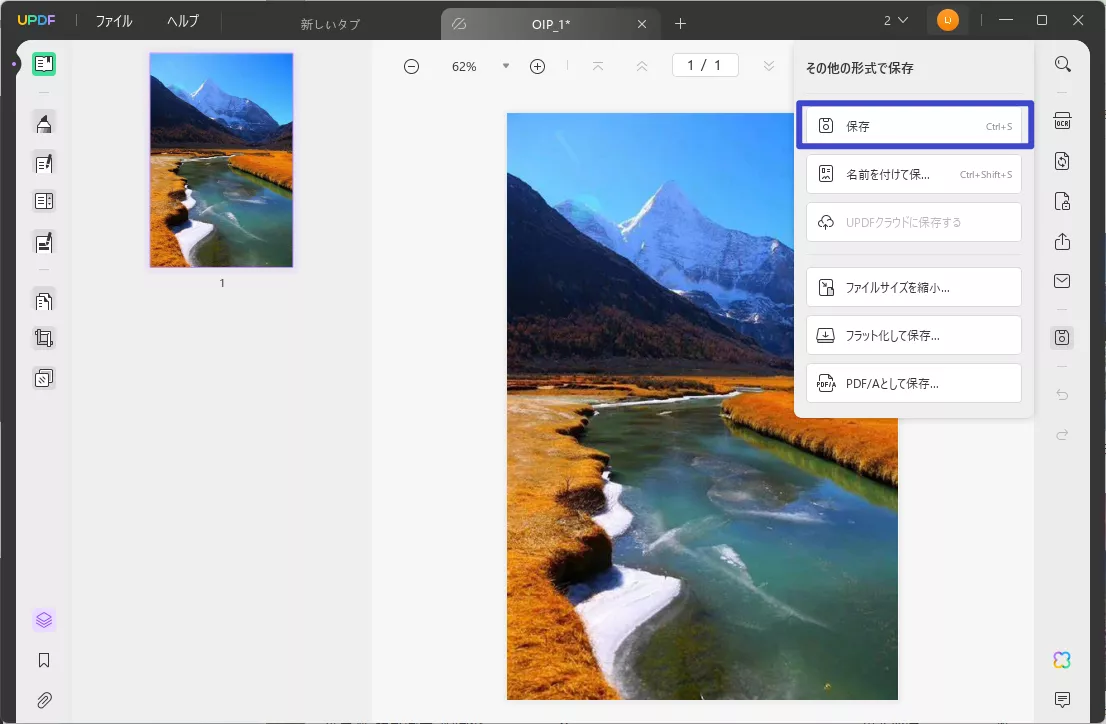Click PDF/Aとして保存 option
This screenshot has width=1106, height=724.
coord(914,383)
